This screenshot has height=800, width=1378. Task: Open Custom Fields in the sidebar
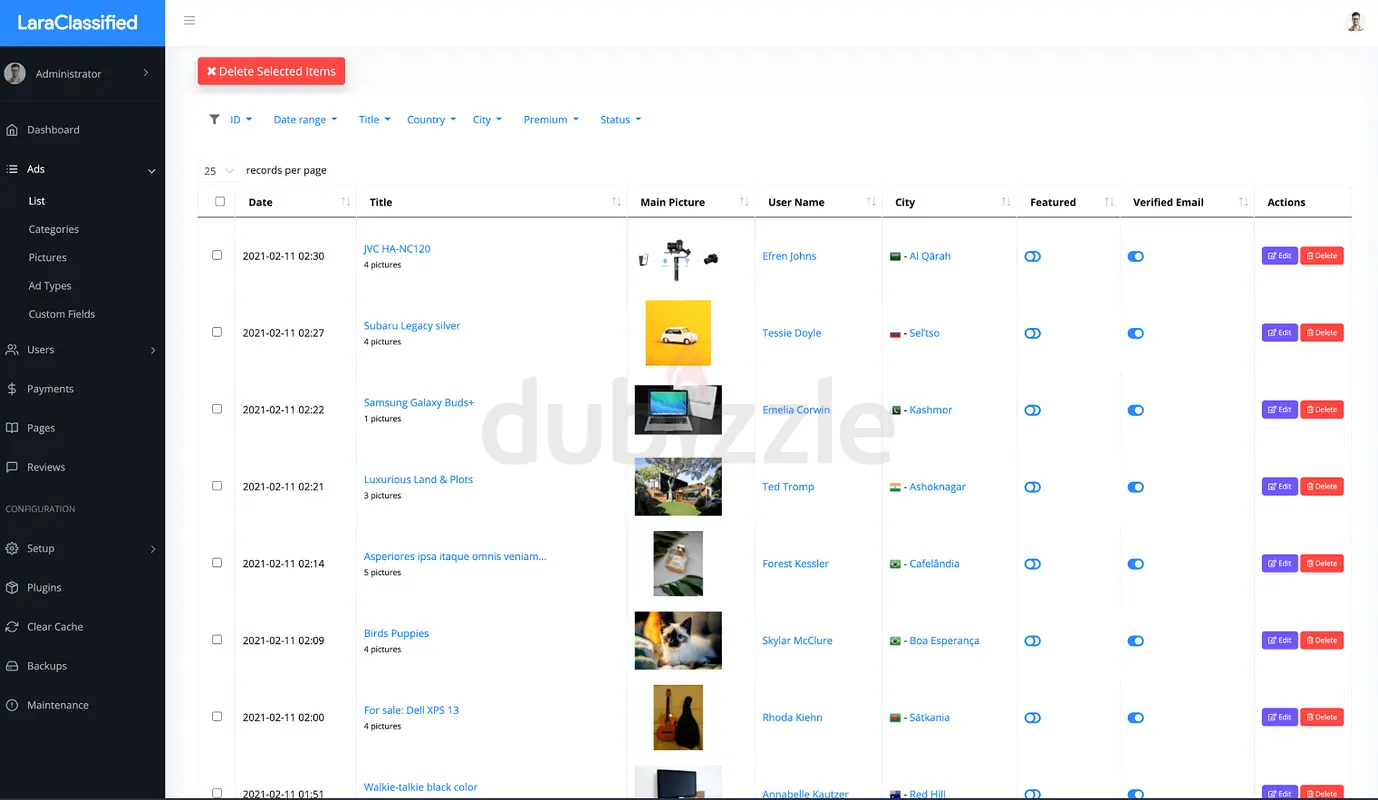click(x=62, y=314)
